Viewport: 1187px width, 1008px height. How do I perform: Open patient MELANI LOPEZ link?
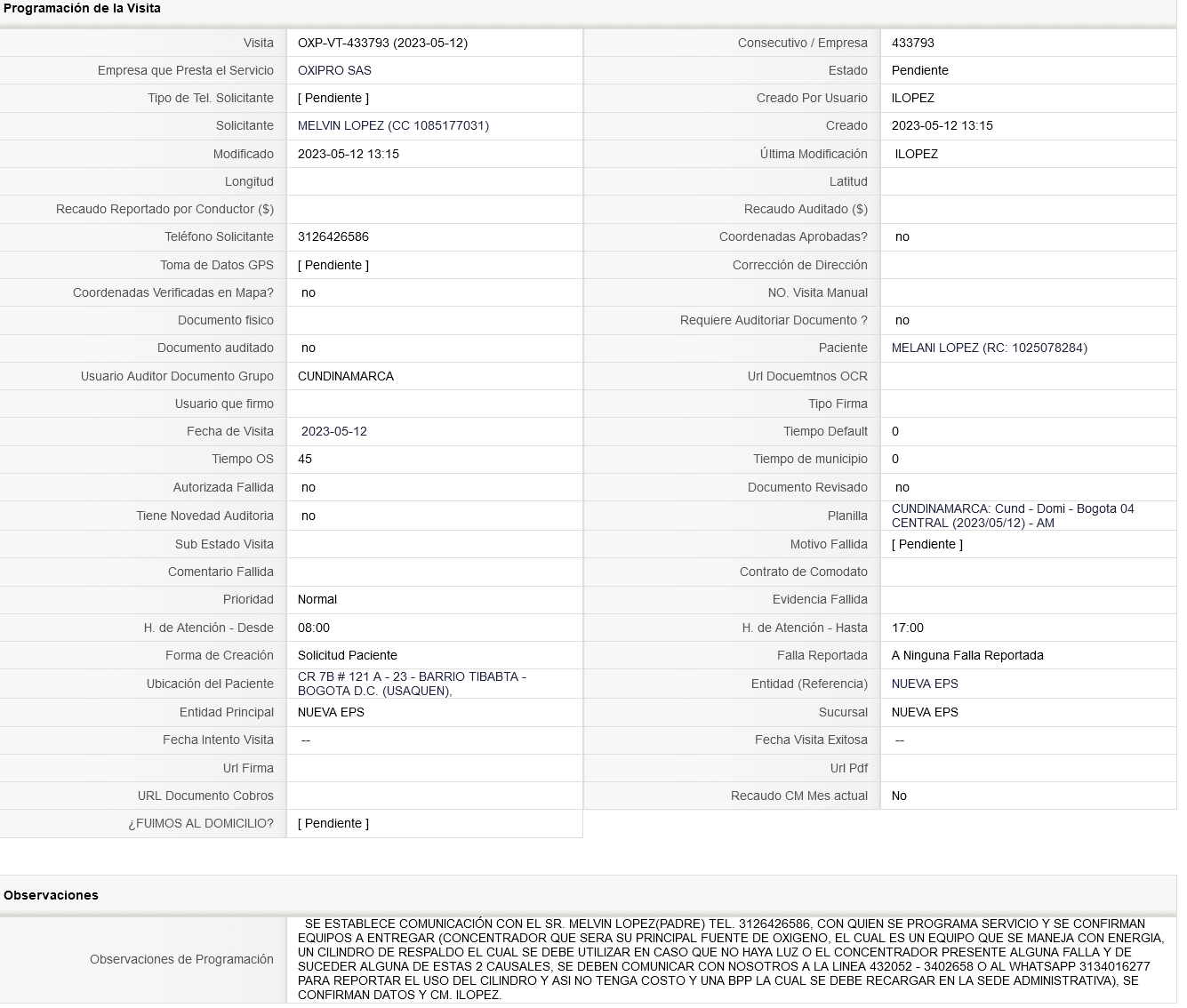[989, 348]
